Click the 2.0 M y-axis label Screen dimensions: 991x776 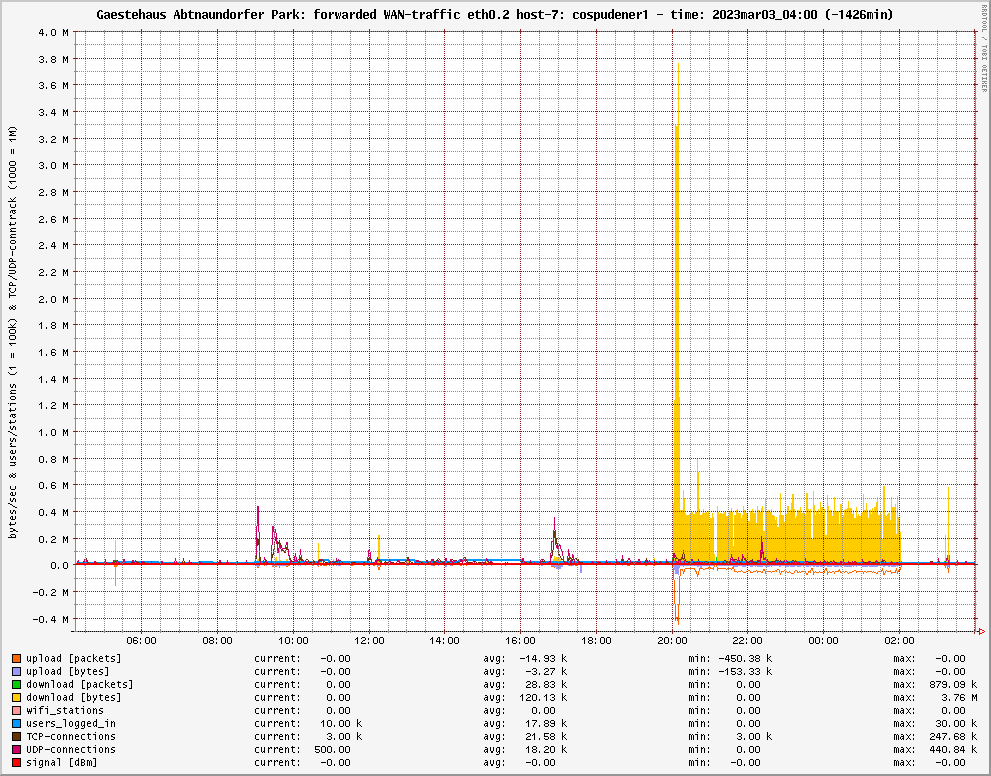point(54,299)
